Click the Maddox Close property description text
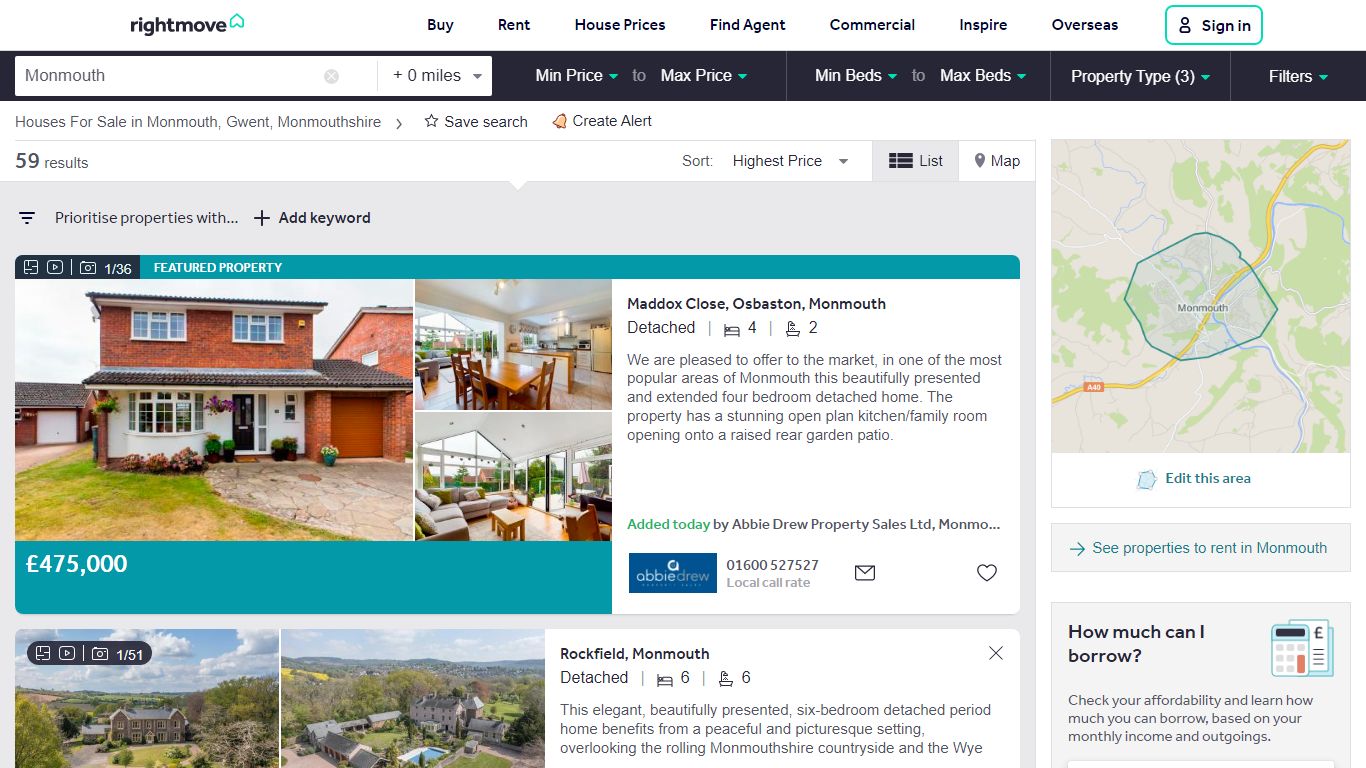 [x=815, y=397]
